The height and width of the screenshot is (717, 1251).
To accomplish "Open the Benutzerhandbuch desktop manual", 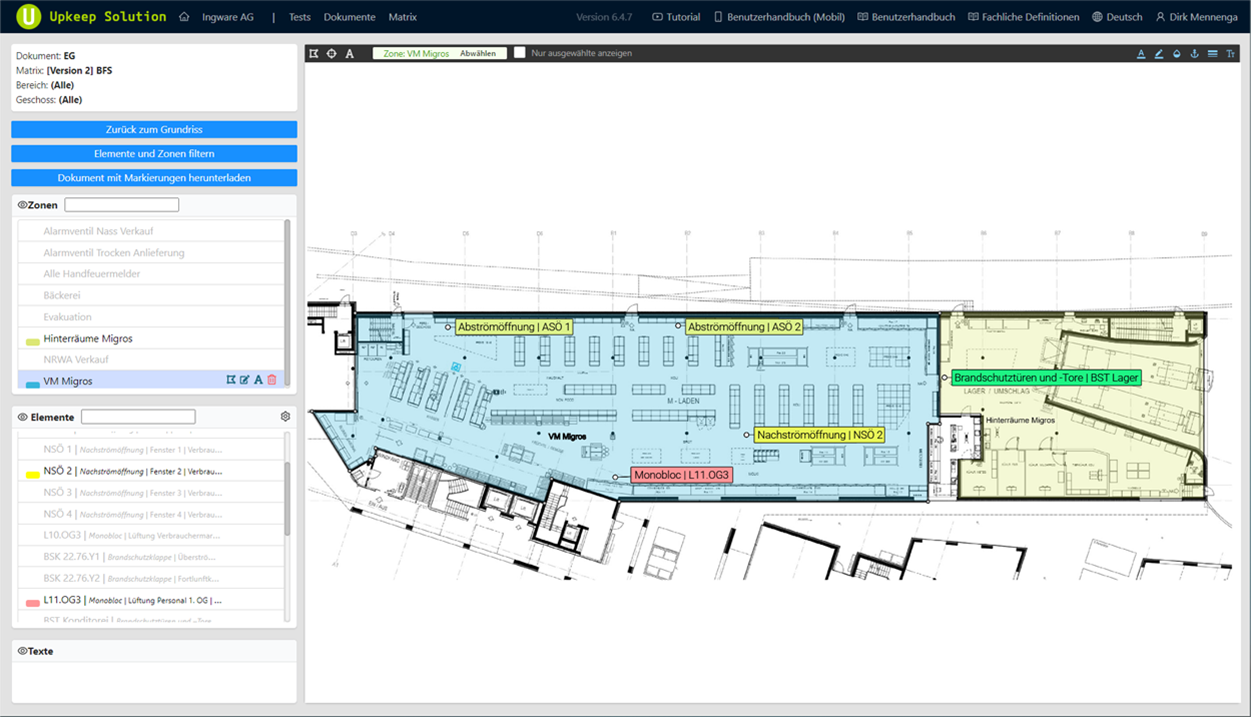I will (x=907, y=17).
